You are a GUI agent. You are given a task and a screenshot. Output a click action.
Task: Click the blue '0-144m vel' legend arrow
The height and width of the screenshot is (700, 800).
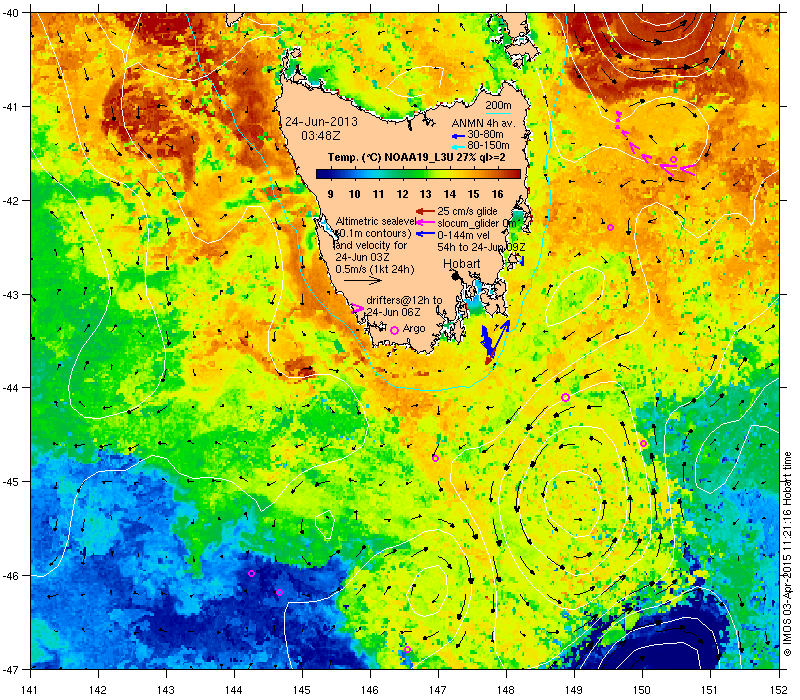425,234
